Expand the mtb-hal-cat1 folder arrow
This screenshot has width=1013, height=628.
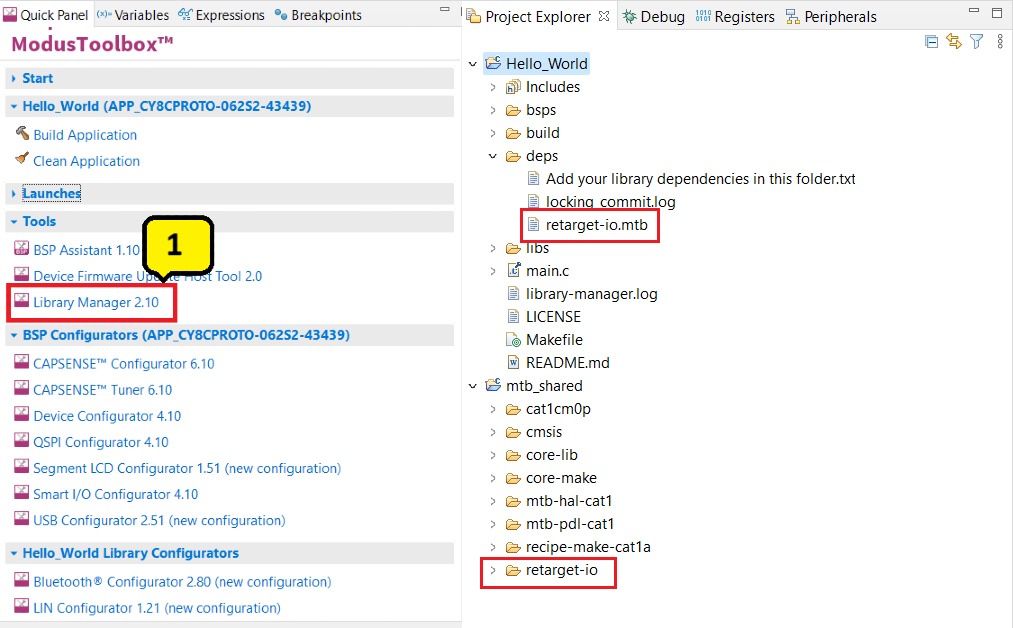493,501
